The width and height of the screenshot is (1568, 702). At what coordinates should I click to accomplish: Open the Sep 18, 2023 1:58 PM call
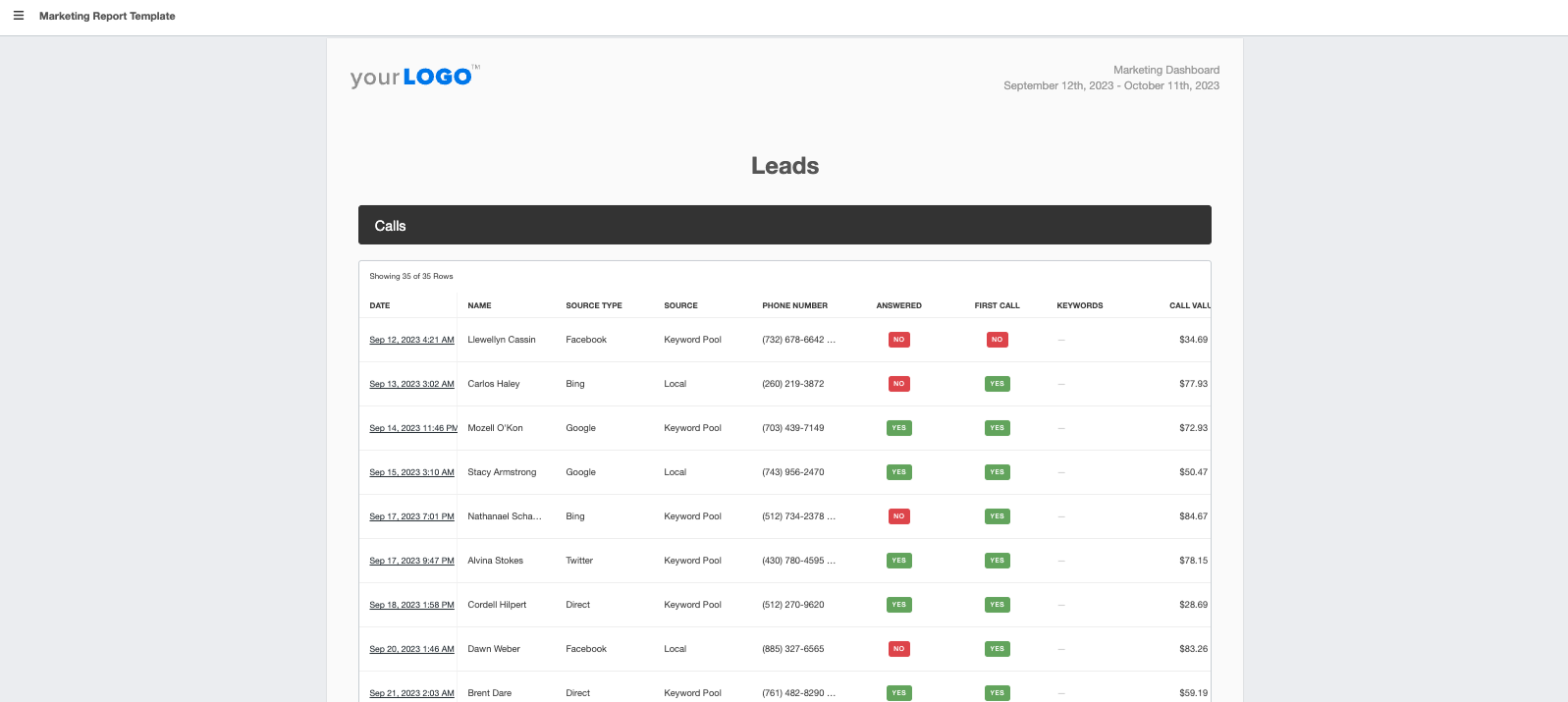click(411, 605)
